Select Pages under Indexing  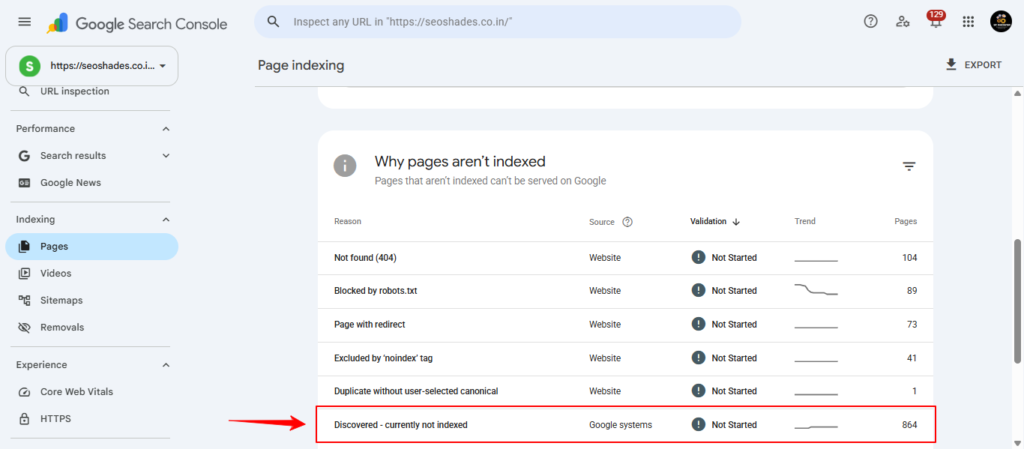91,247
